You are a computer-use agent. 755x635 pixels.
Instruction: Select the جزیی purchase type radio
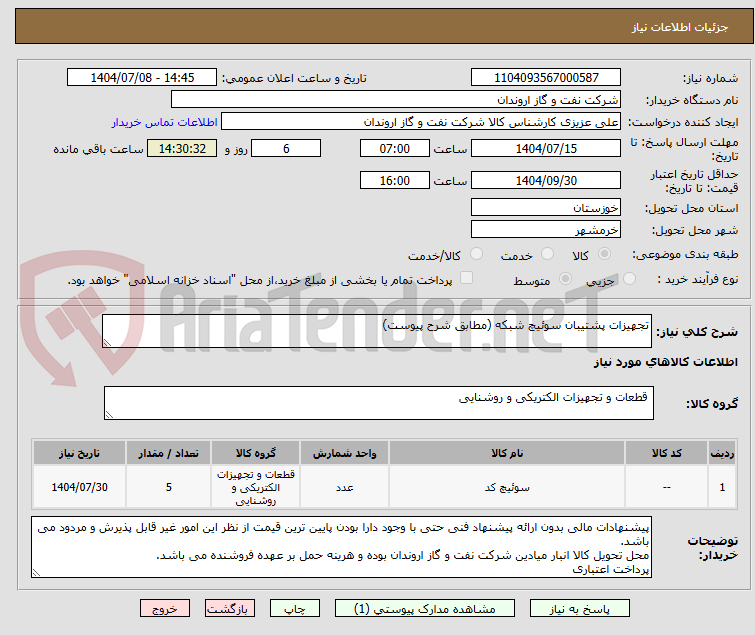point(629,279)
